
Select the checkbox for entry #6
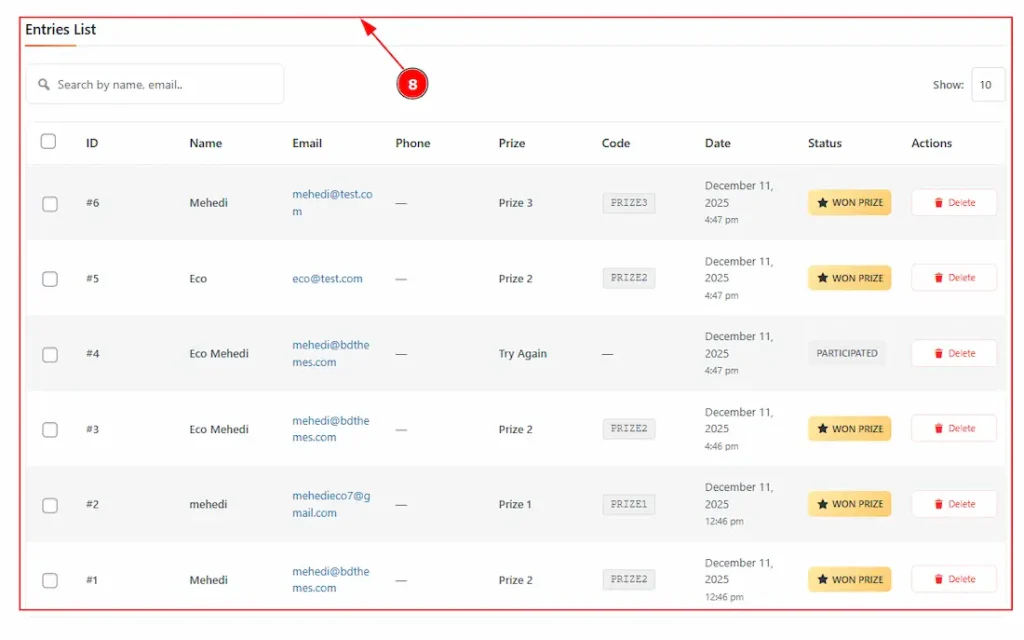50,204
